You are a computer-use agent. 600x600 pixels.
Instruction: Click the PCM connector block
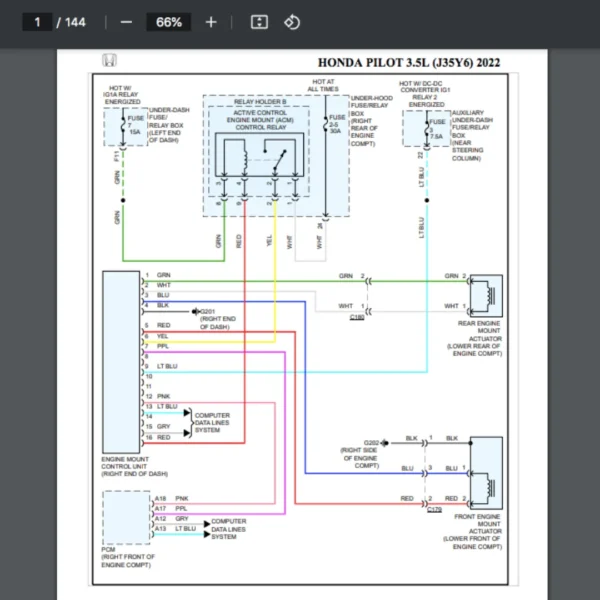125,516
